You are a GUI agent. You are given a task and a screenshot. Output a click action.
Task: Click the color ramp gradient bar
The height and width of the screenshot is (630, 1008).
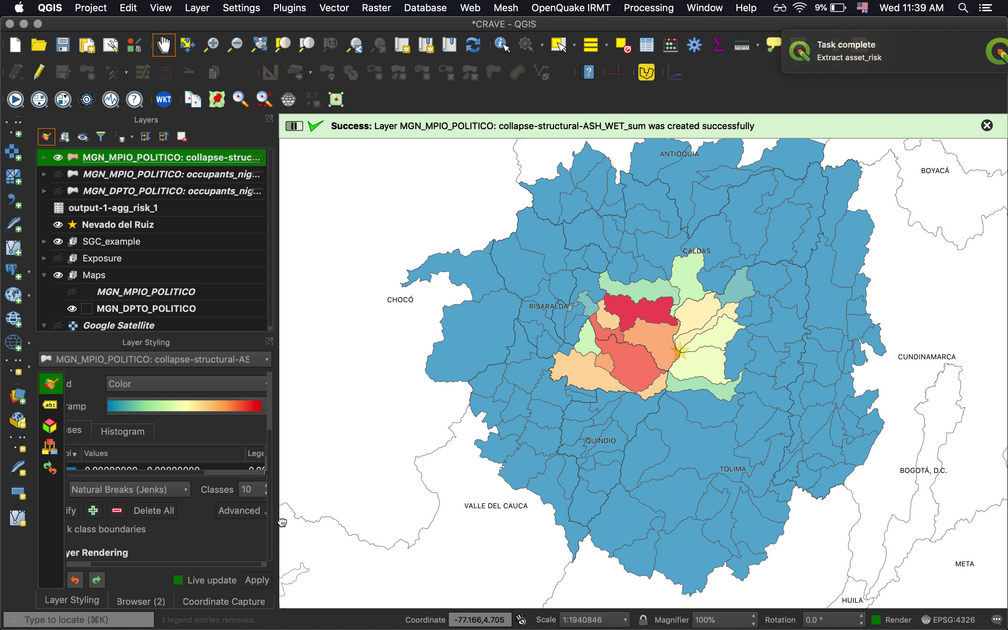(x=184, y=406)
